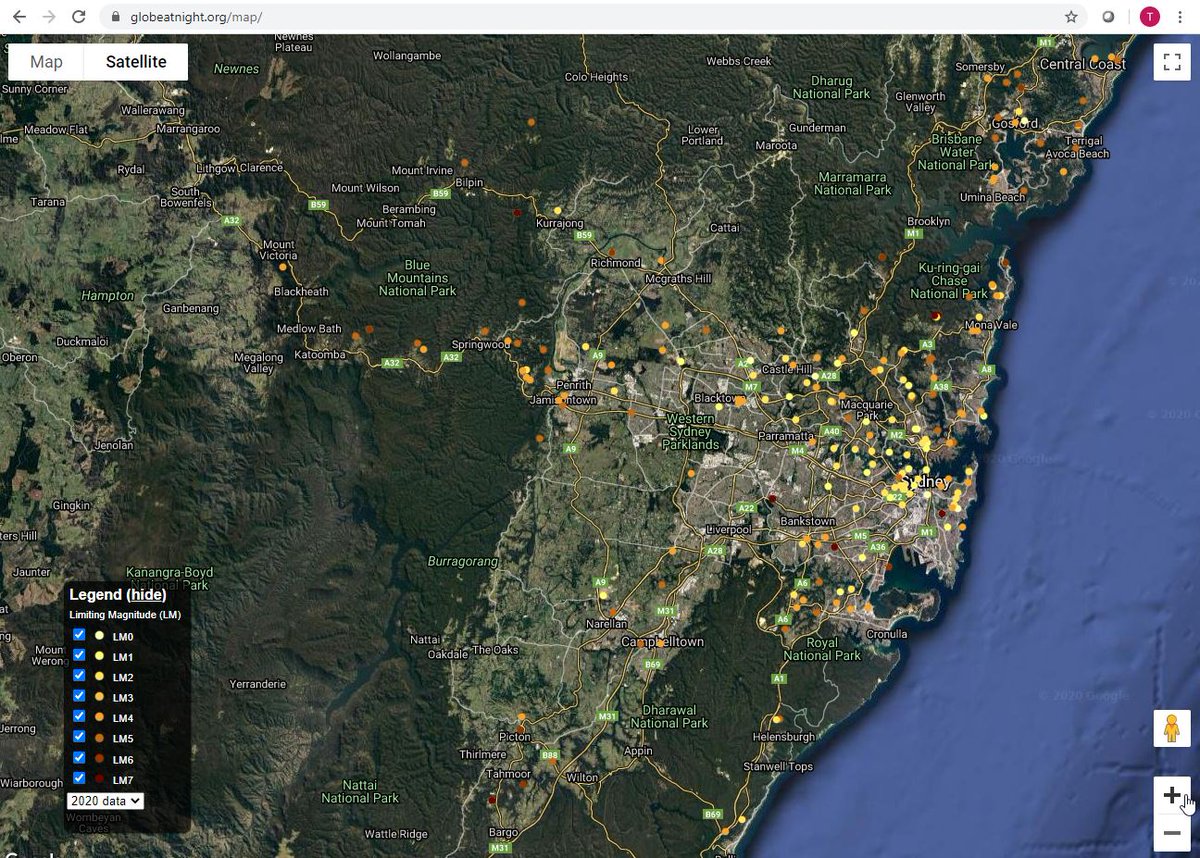
Task: Open the Chrome profile avatar
Action: click(1149, 17)
